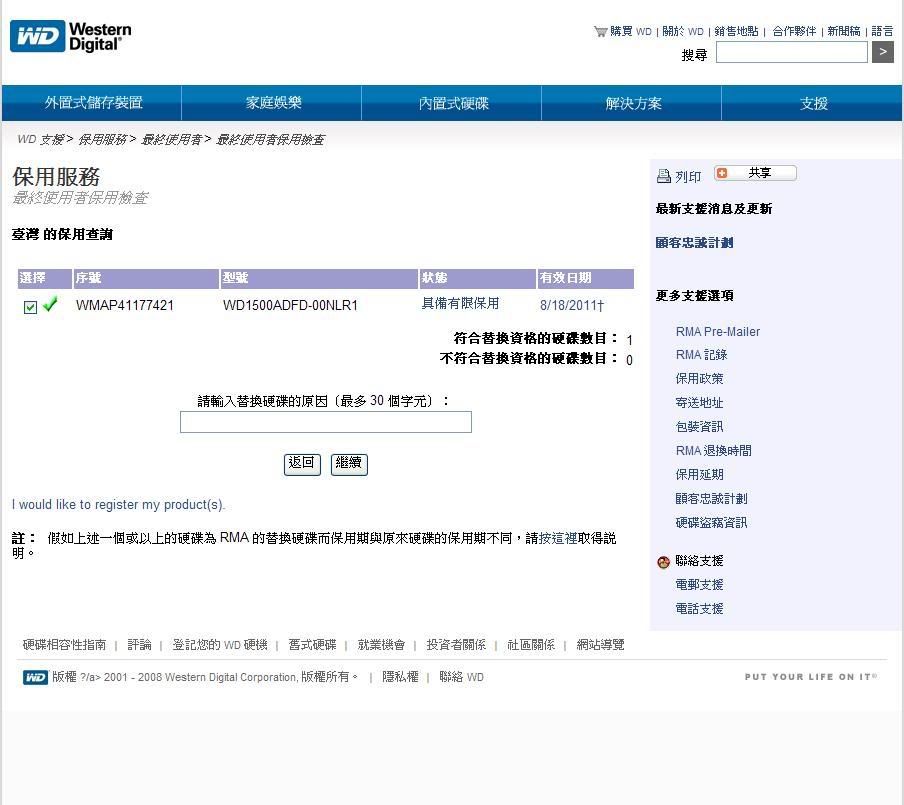This screenshot has height=805, width=904.
Task: Open 包裝資訊 link
Action: click(699, 427)
